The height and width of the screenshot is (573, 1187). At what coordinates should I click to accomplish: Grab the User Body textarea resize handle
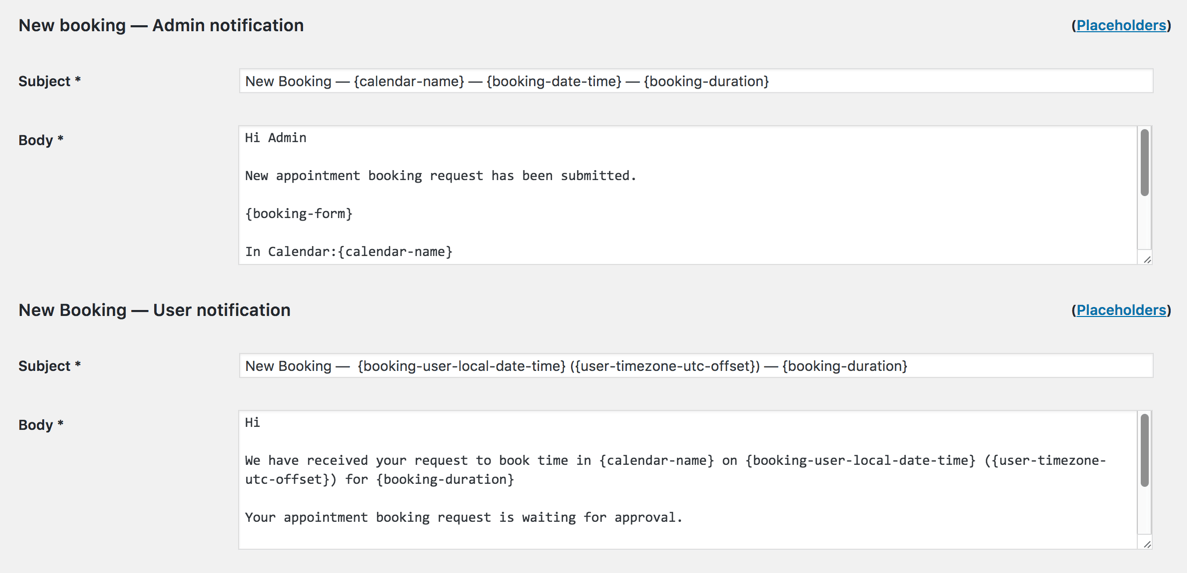(x=1146, y=544)
